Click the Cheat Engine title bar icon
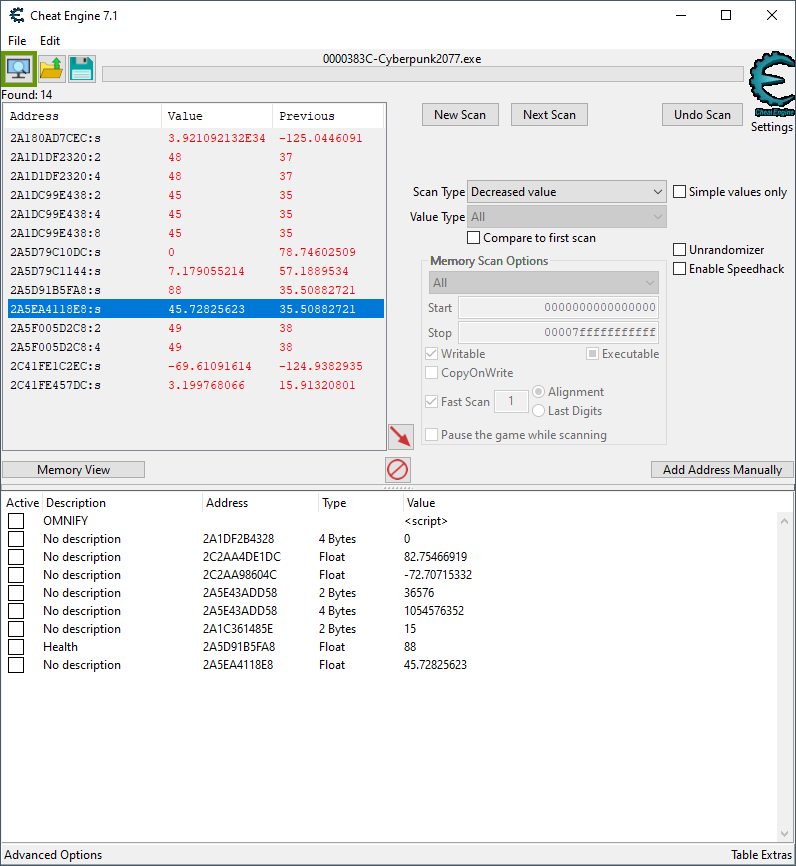 (x=17, y=15)
